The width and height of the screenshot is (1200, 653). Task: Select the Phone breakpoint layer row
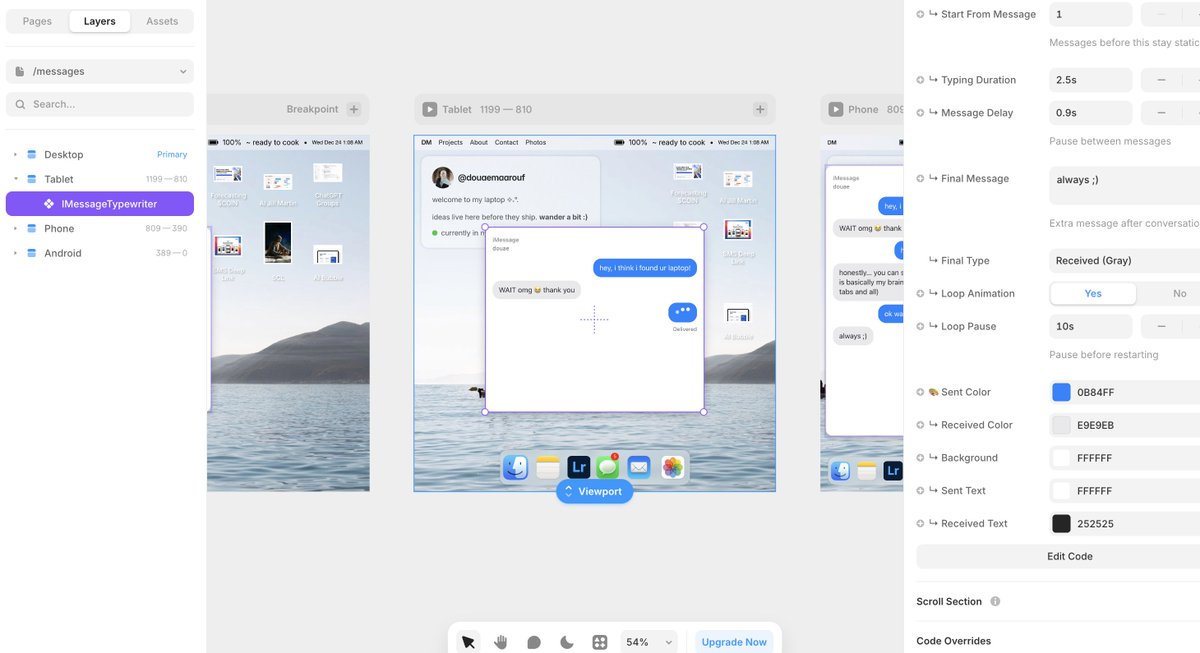click(100, 229)
